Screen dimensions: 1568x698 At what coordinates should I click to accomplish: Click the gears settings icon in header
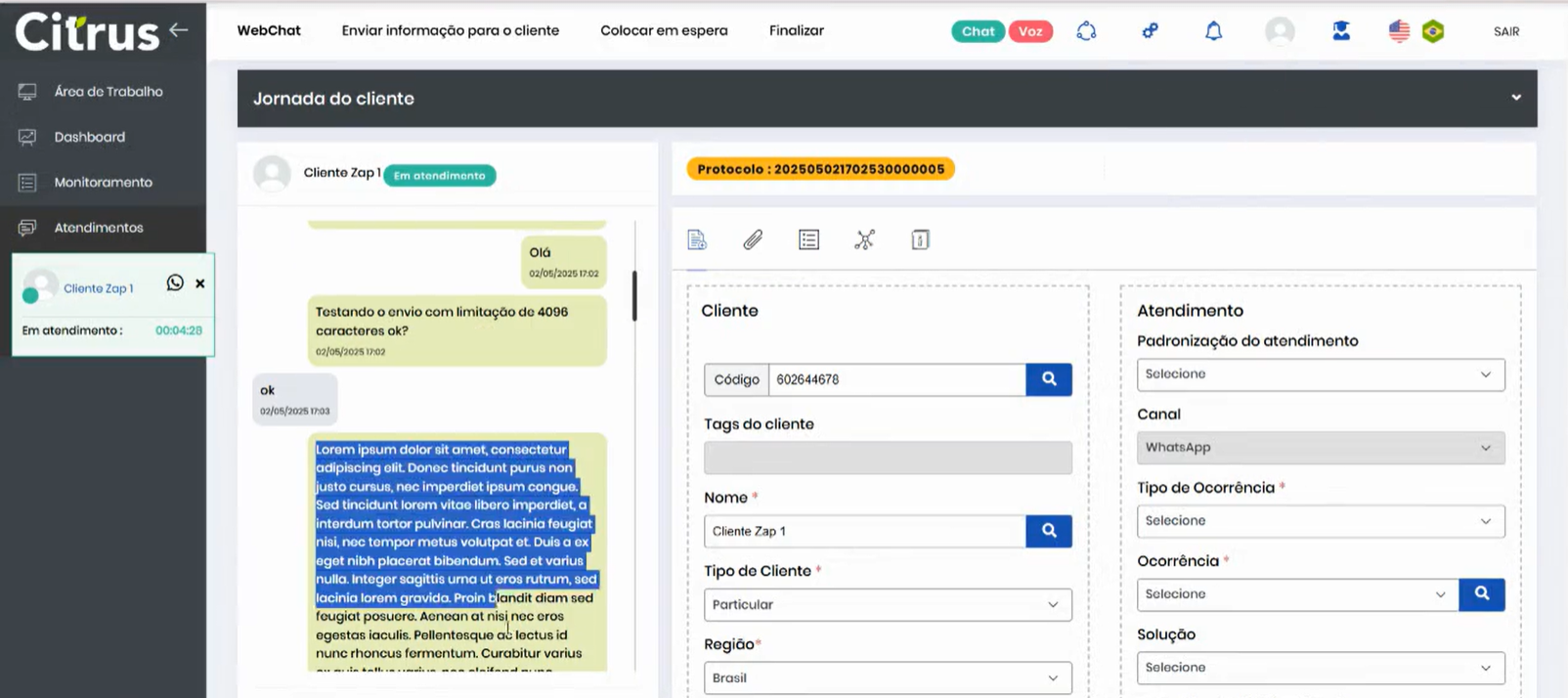[1150, 31]
